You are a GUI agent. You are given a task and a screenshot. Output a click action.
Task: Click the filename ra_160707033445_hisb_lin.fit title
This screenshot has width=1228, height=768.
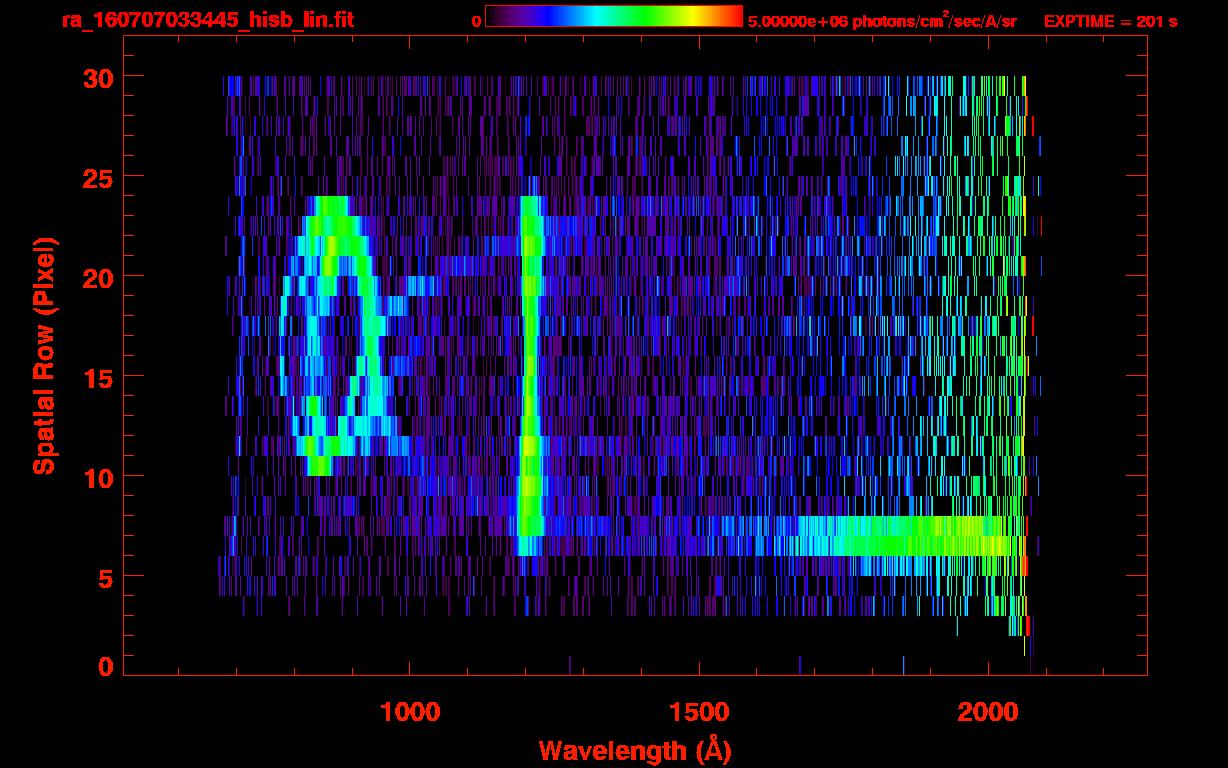click(207, 20)
